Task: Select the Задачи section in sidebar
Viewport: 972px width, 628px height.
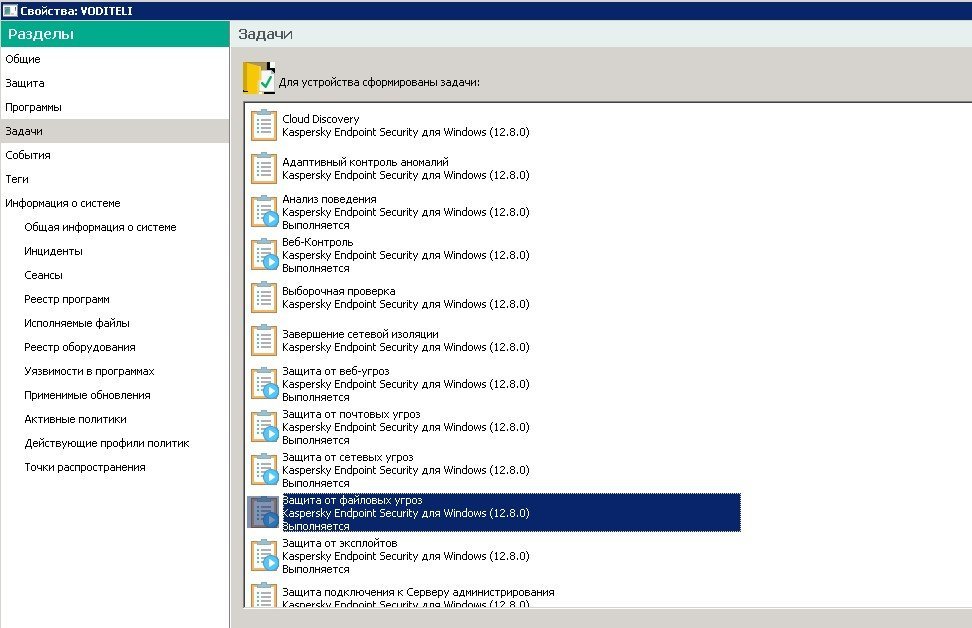Action: (115, 131)
